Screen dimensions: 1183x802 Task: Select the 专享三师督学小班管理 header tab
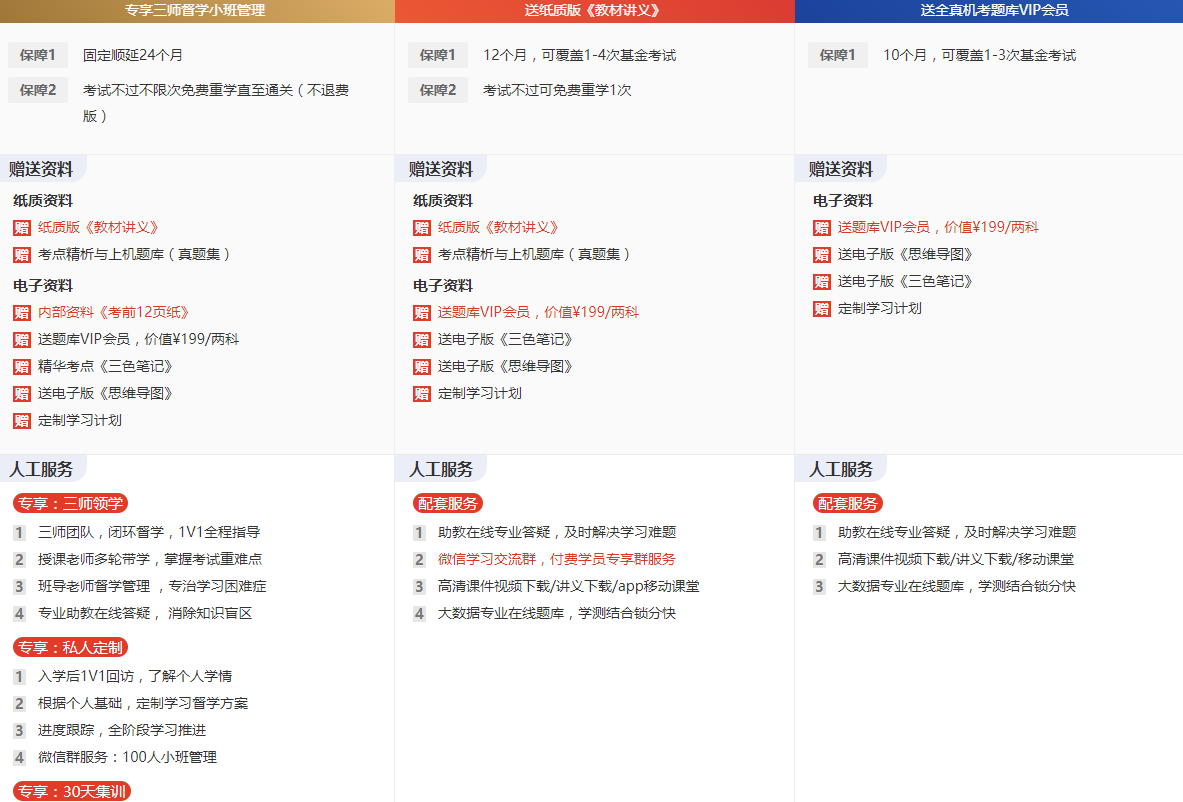click(197, 11)
